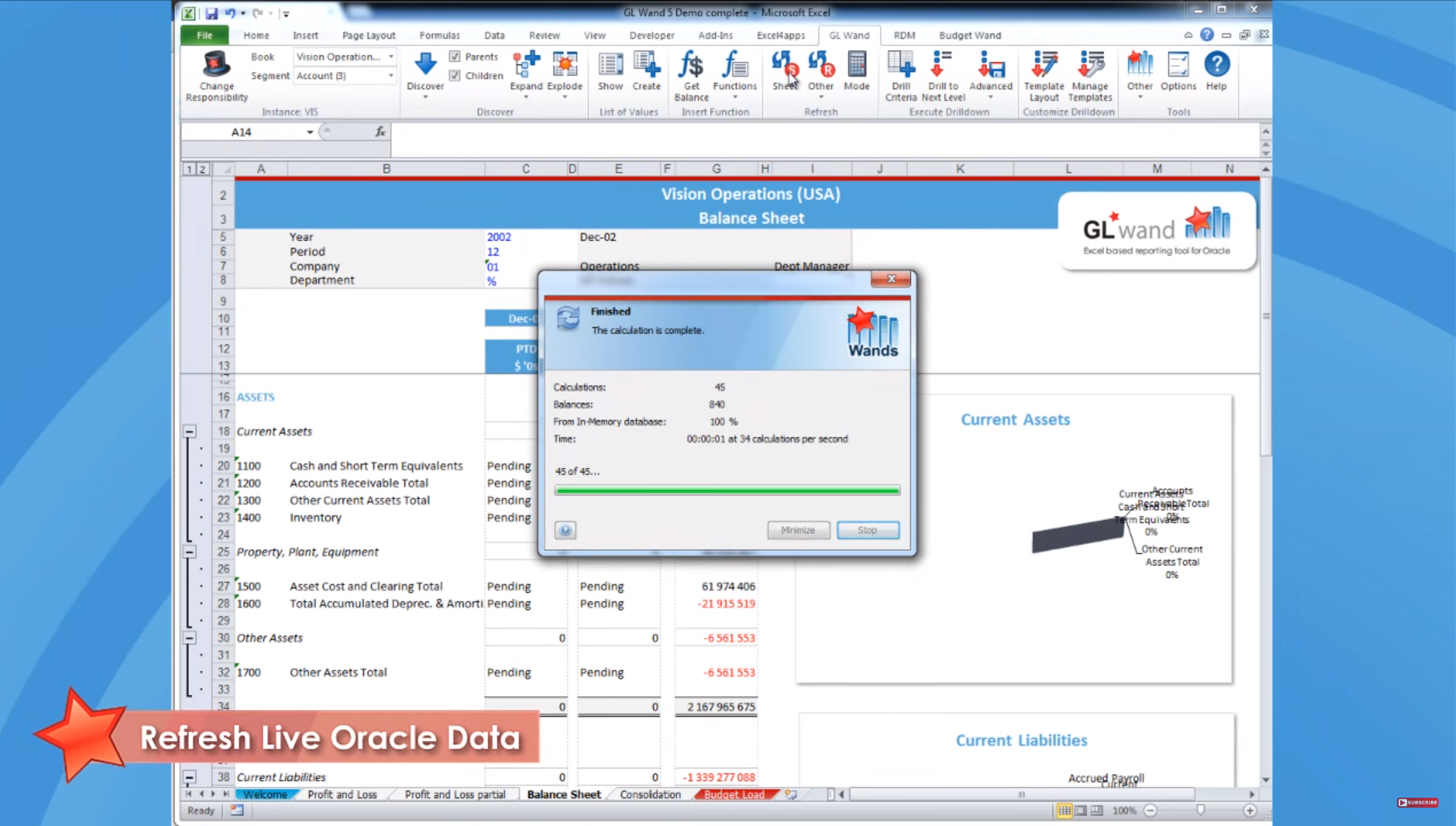
Task: Switch to the Formulas ribbon tab
Action: (x=440, y=35)
